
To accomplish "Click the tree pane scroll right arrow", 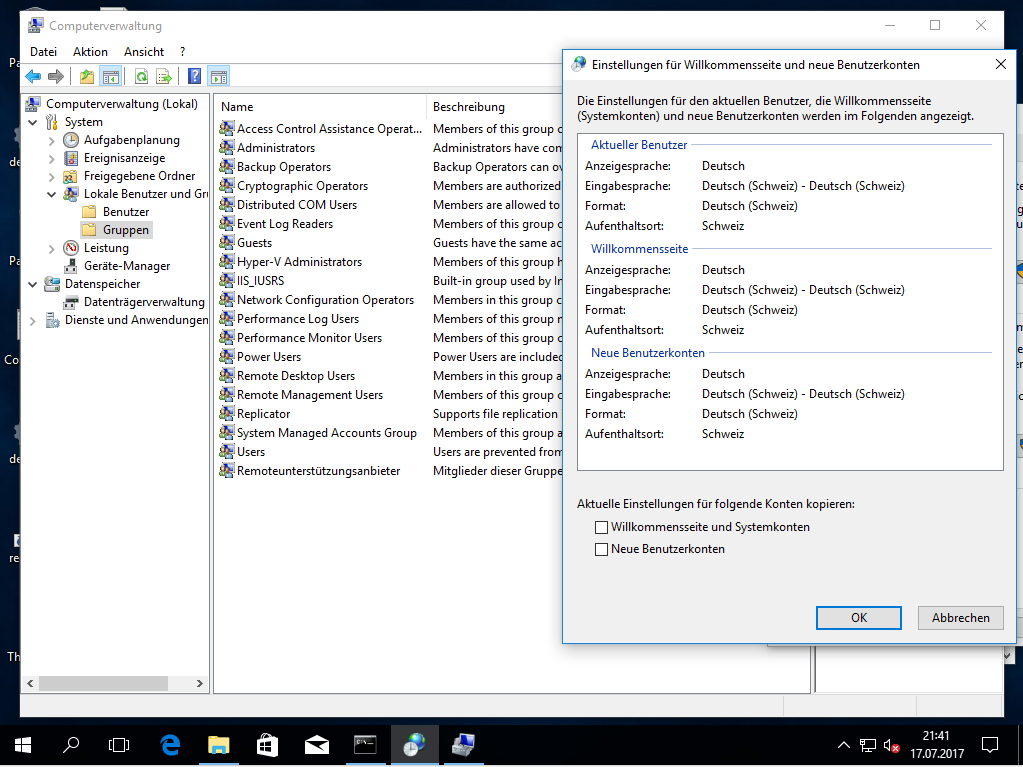I will point(200,684).
